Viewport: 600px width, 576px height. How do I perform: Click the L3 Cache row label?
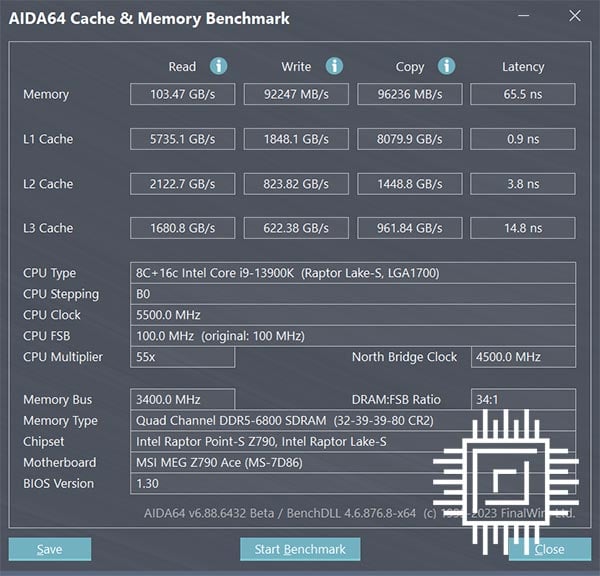coord(48,228)
